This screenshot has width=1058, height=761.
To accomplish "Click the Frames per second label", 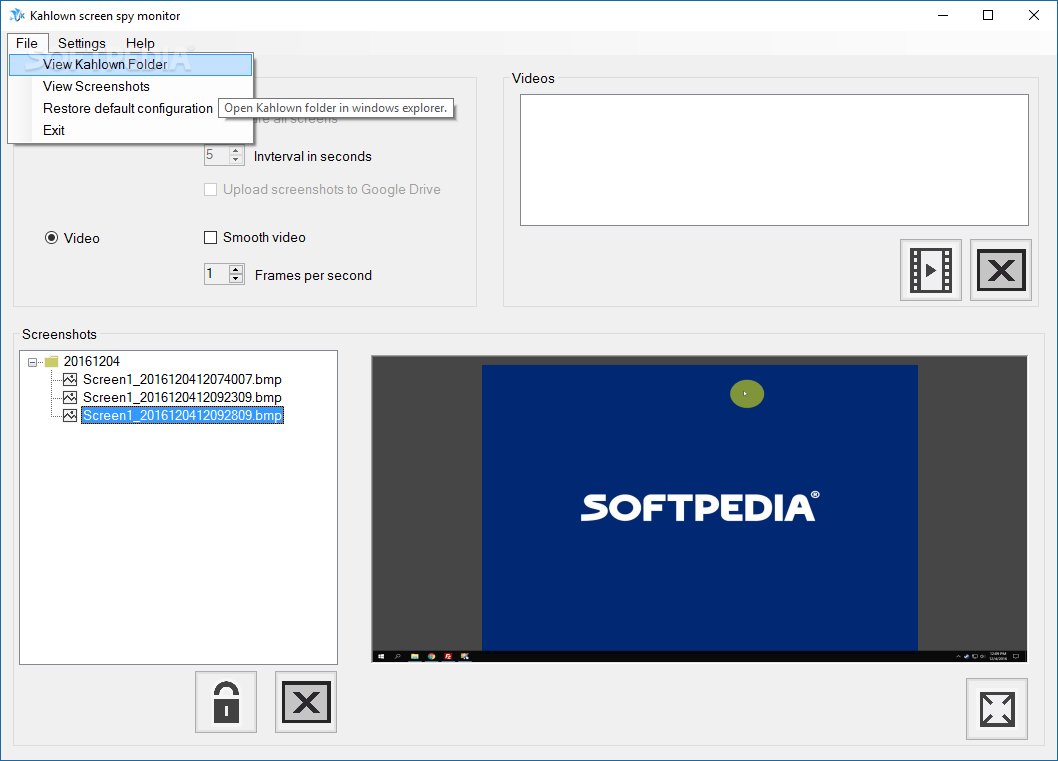I will [313, 275].
